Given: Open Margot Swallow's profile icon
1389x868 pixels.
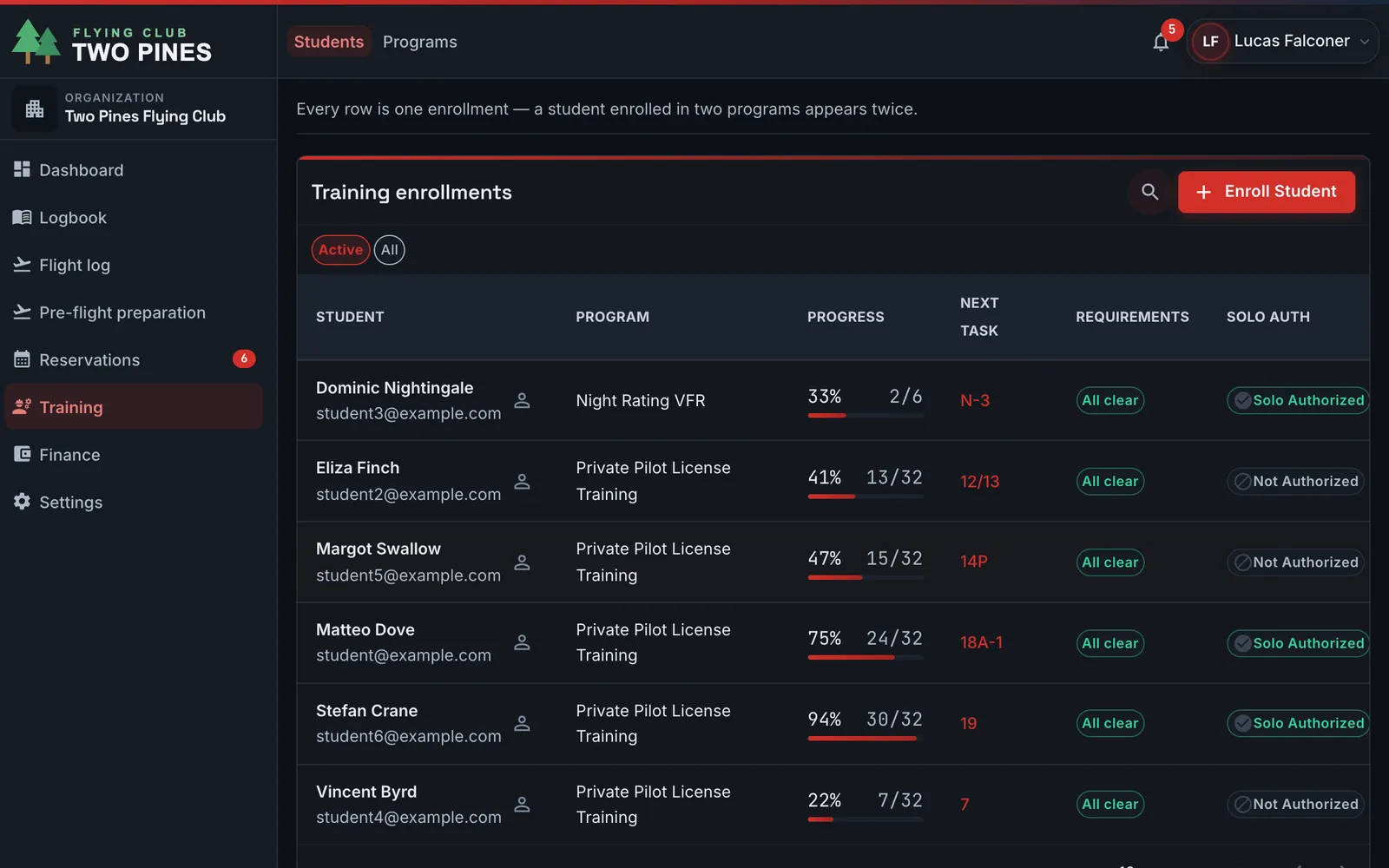Looking at the screenshot, I should click(522, 562).
